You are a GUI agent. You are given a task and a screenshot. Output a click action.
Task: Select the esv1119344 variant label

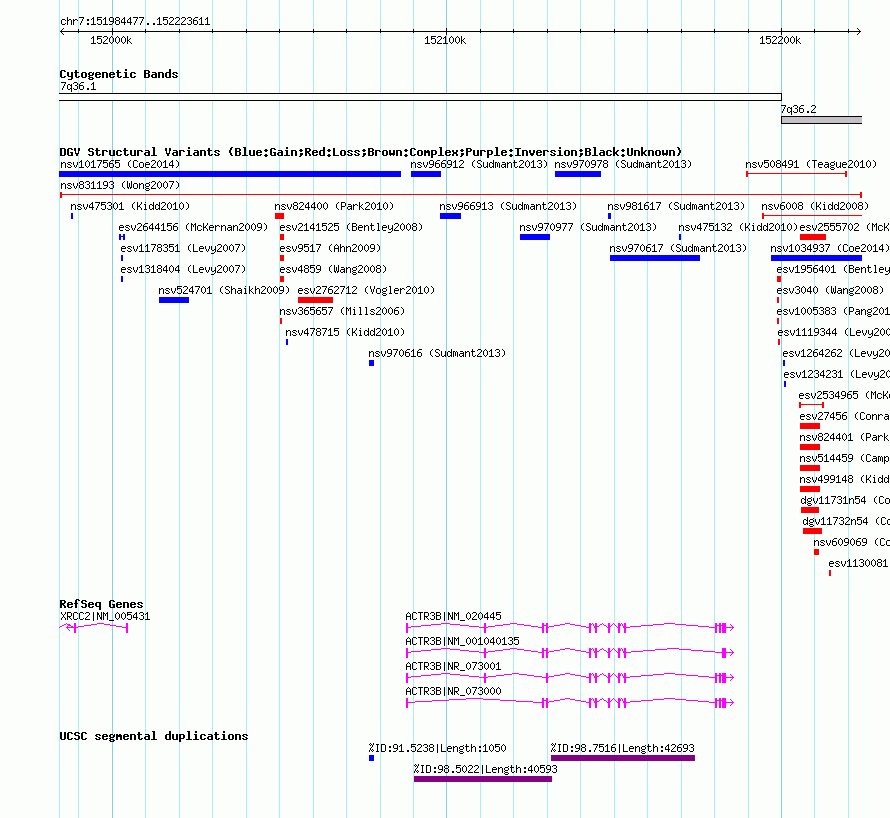click(x=834, y=332)
